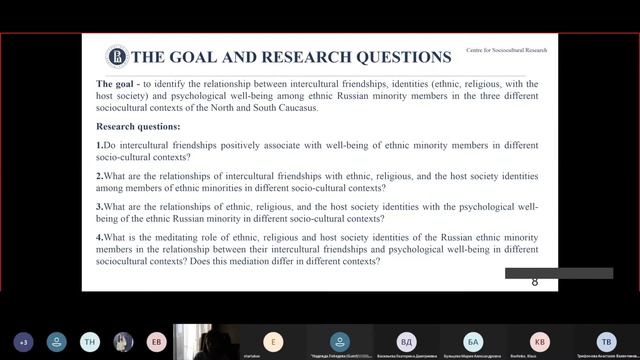The width and height of the screenshot is (640, 360).
Task: Click the 'Research questions:' heading
Action: [x=138, y=127]
